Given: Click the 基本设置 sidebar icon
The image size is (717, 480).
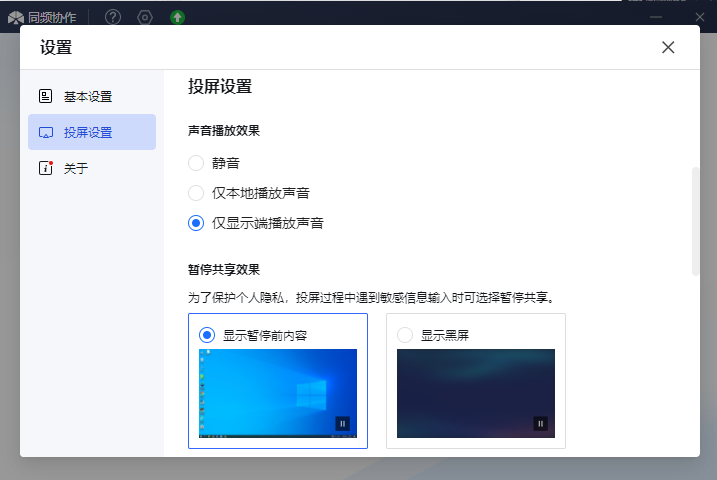Looking at the screenshot, I should point(45,96).
